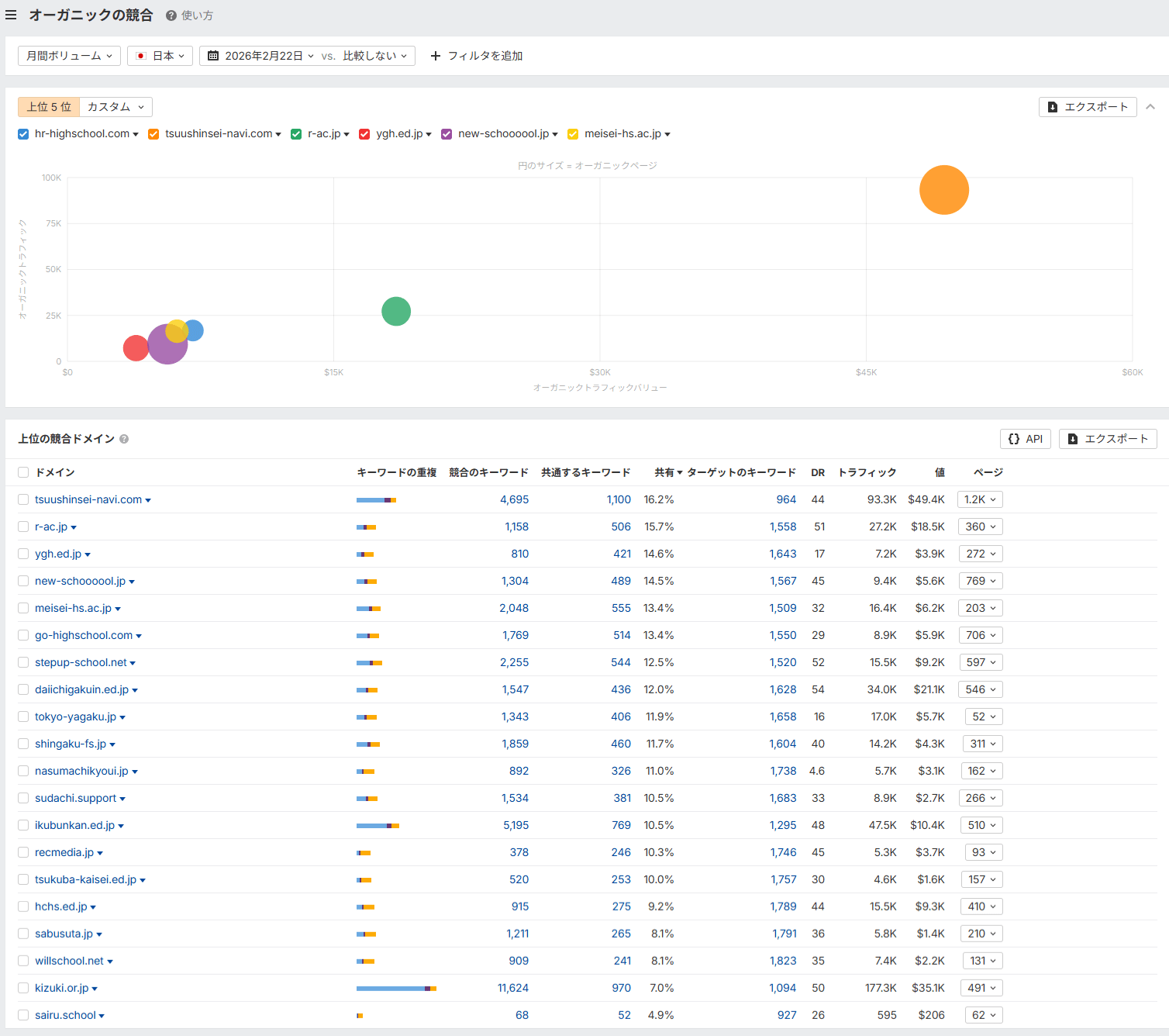The height and width of the screenshot is (1036, 1169).
Task: Click the help icon beside 上位の競合ドメイン
Action: [124, 439]
